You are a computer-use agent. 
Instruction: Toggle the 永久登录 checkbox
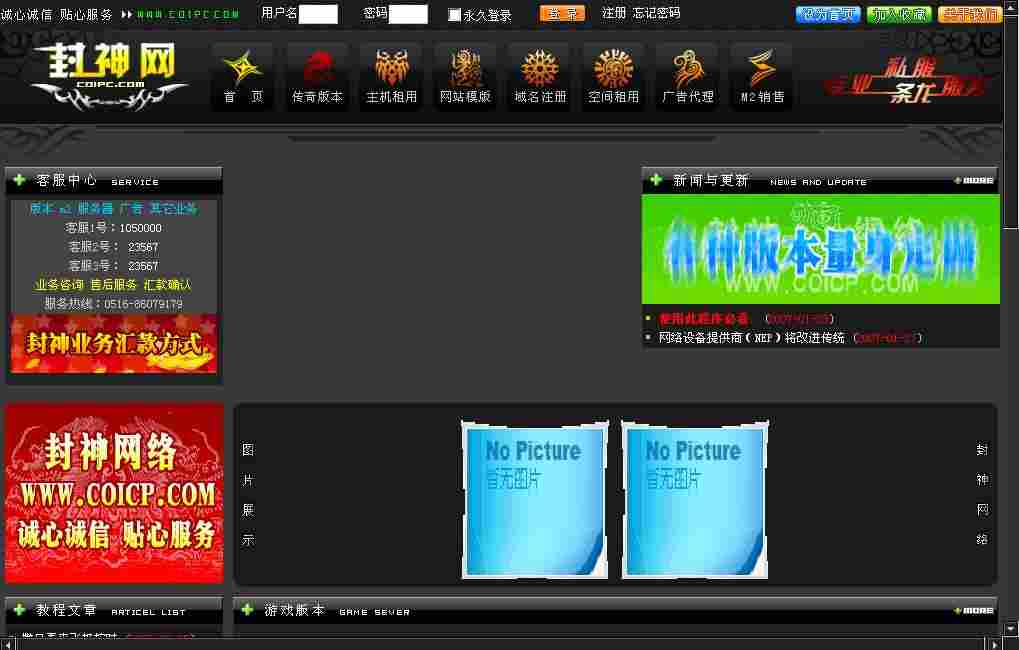point(455,15)
